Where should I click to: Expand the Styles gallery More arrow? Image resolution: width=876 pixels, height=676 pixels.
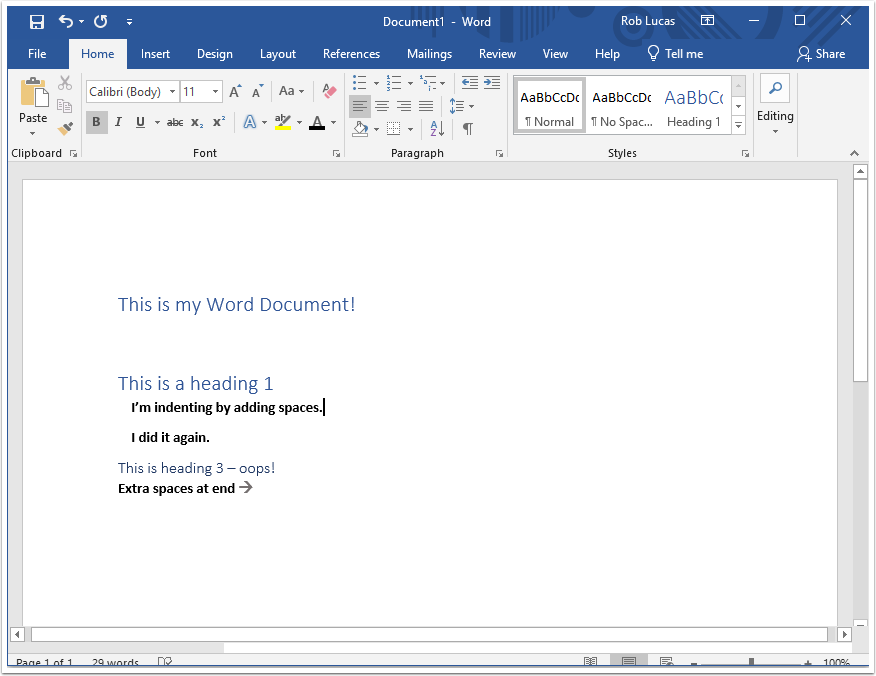739,125
